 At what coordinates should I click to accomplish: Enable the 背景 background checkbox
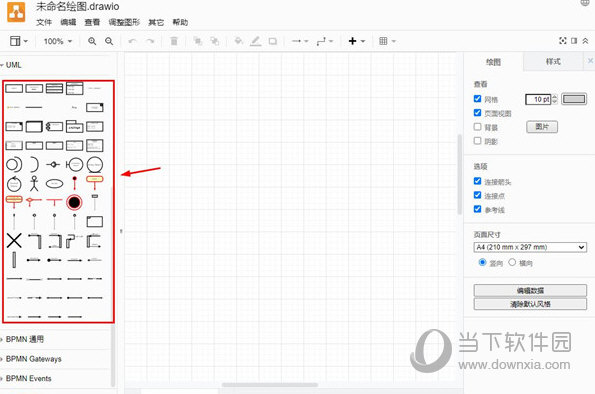[477, 126]
